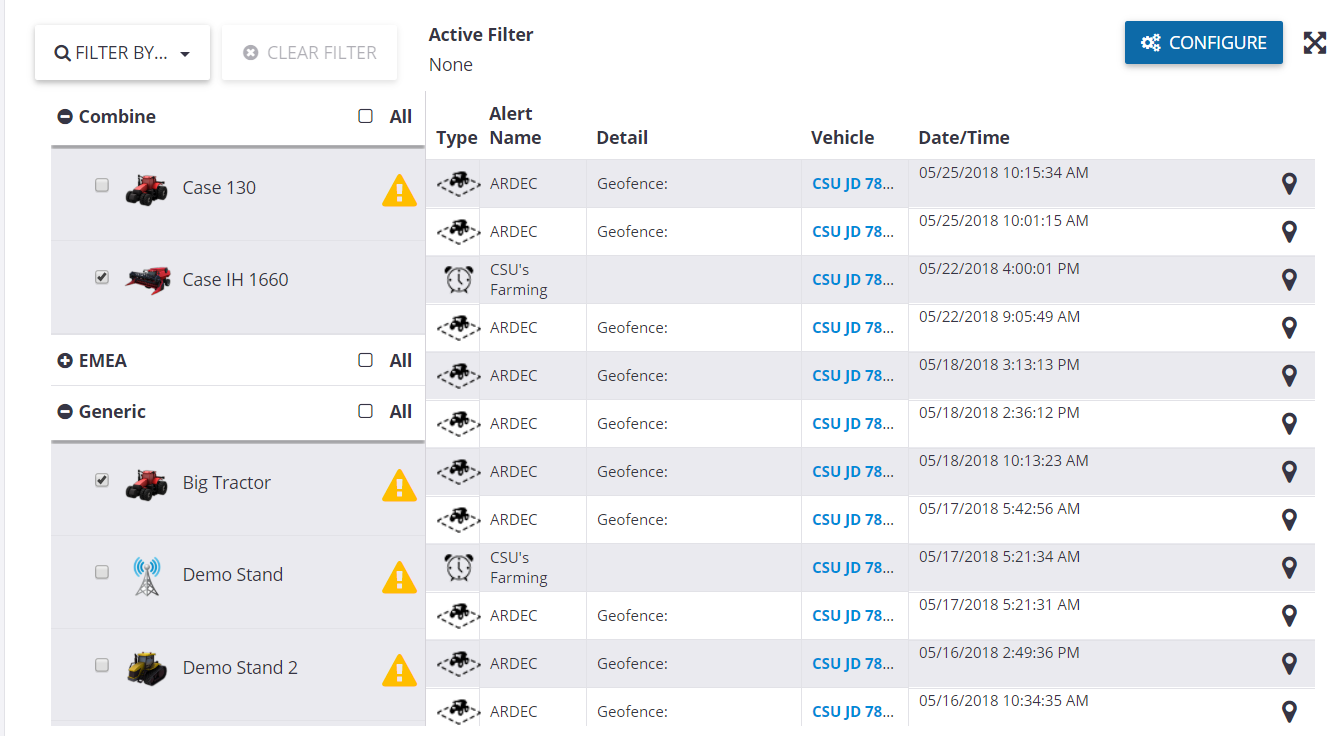This screenshot has height=736, width=1337.
Task: Select the Big Tractor label
Action: click(227, 483)
